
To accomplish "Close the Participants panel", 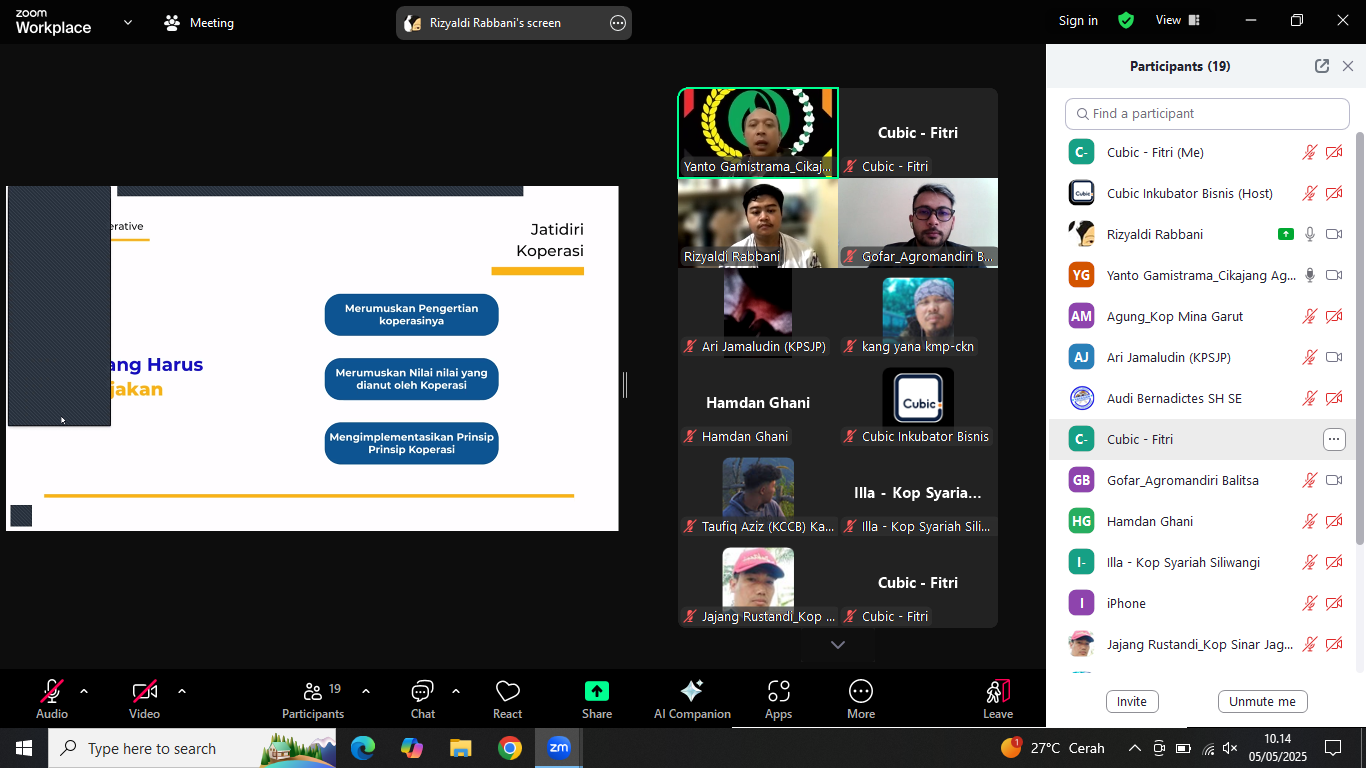I will [x=1348, y=66].
